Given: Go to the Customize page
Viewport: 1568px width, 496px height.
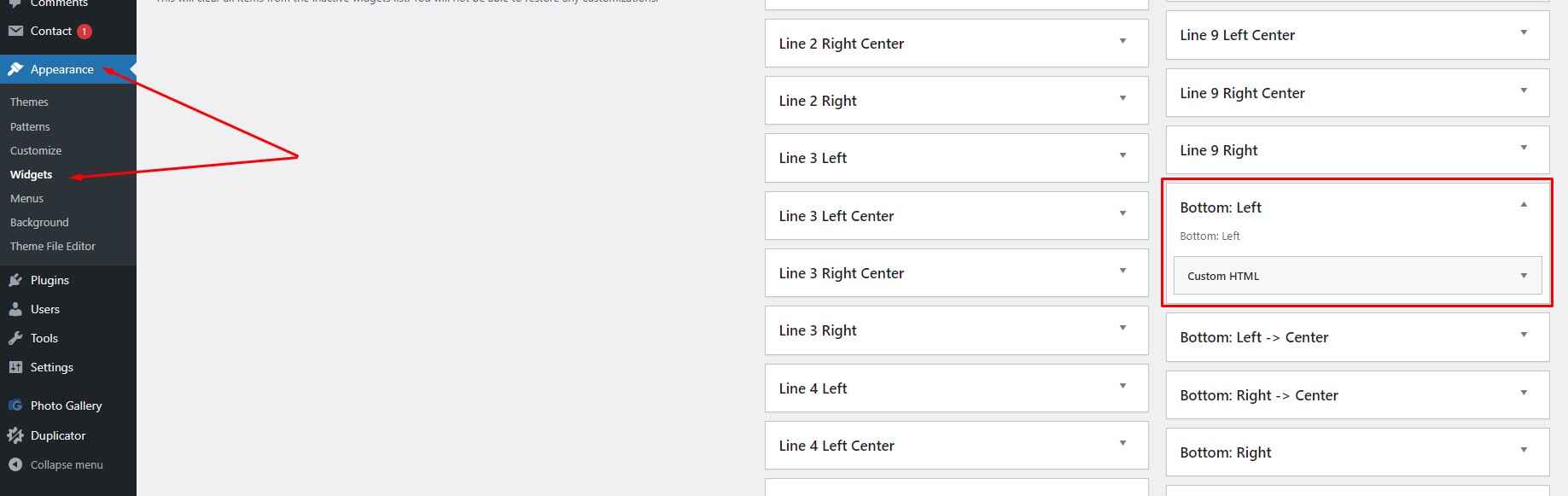Looking at the screenshot, I should click(x=36, y=150).
